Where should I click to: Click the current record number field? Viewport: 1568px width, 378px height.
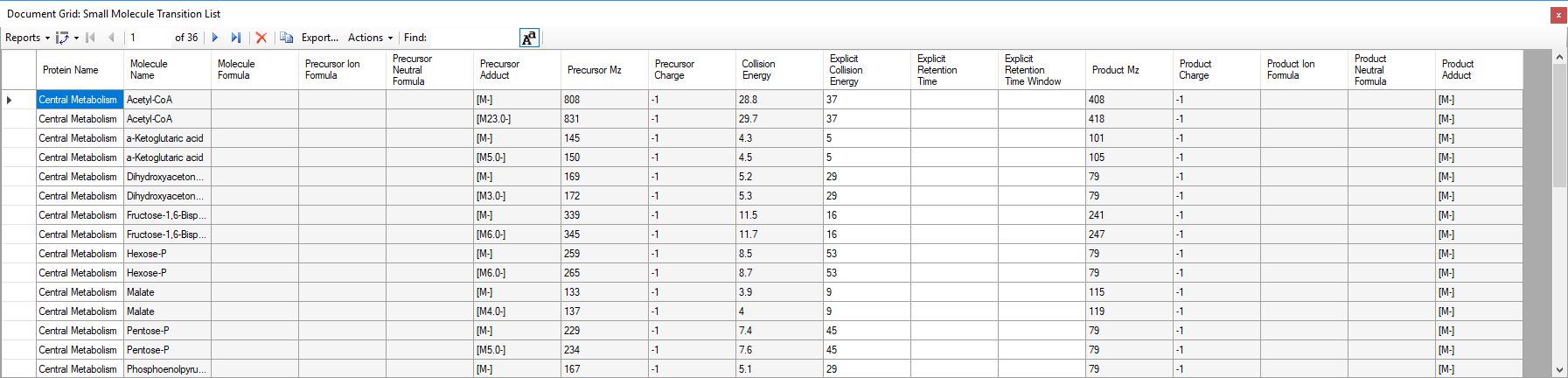coord(149,38)
